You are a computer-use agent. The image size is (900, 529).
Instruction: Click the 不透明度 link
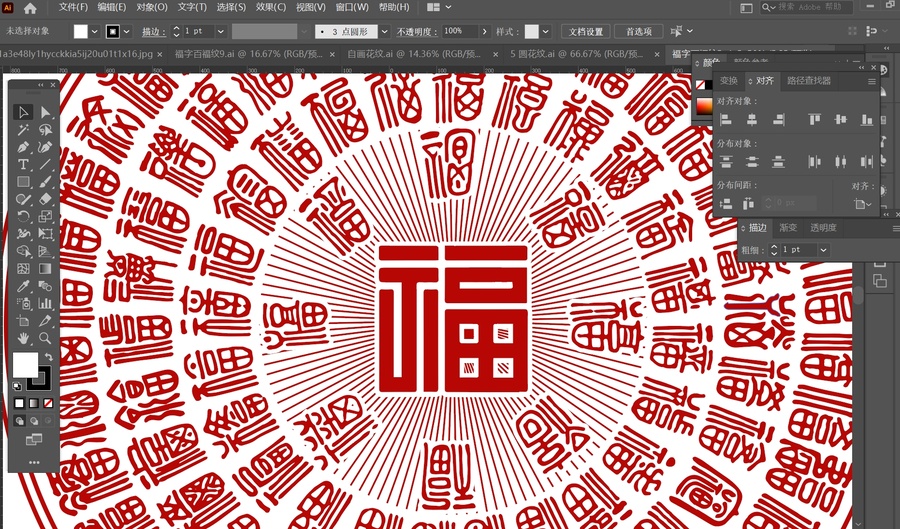(x=417, y=32)
